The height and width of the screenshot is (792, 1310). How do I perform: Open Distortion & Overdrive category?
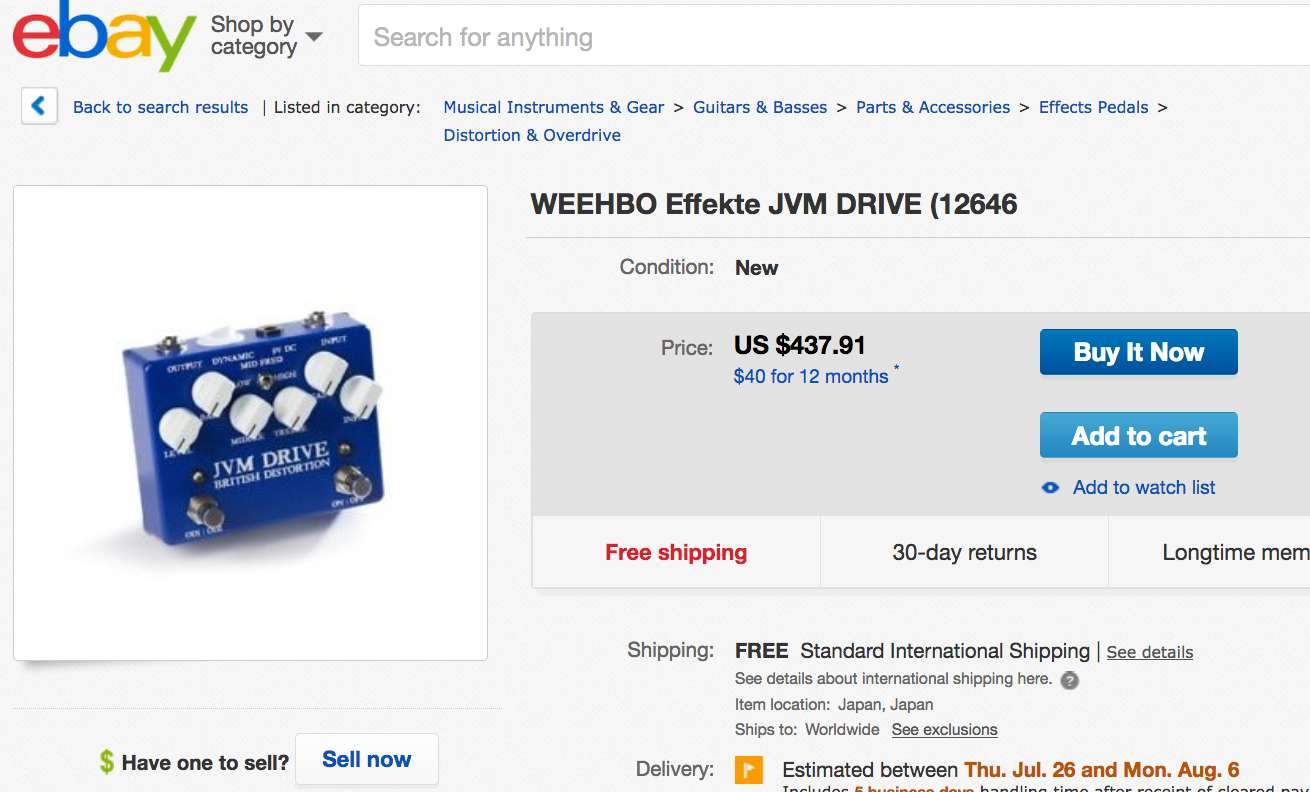(532, 135)
